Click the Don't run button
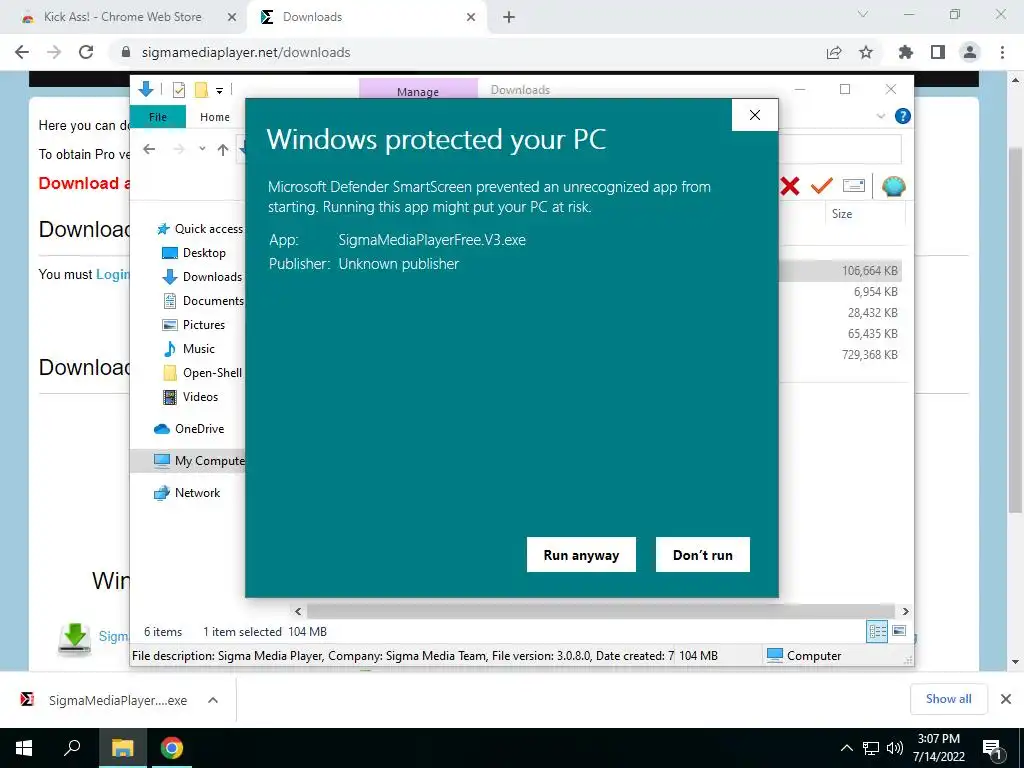Screen dimensions: 1024x768 pos(703,554)
